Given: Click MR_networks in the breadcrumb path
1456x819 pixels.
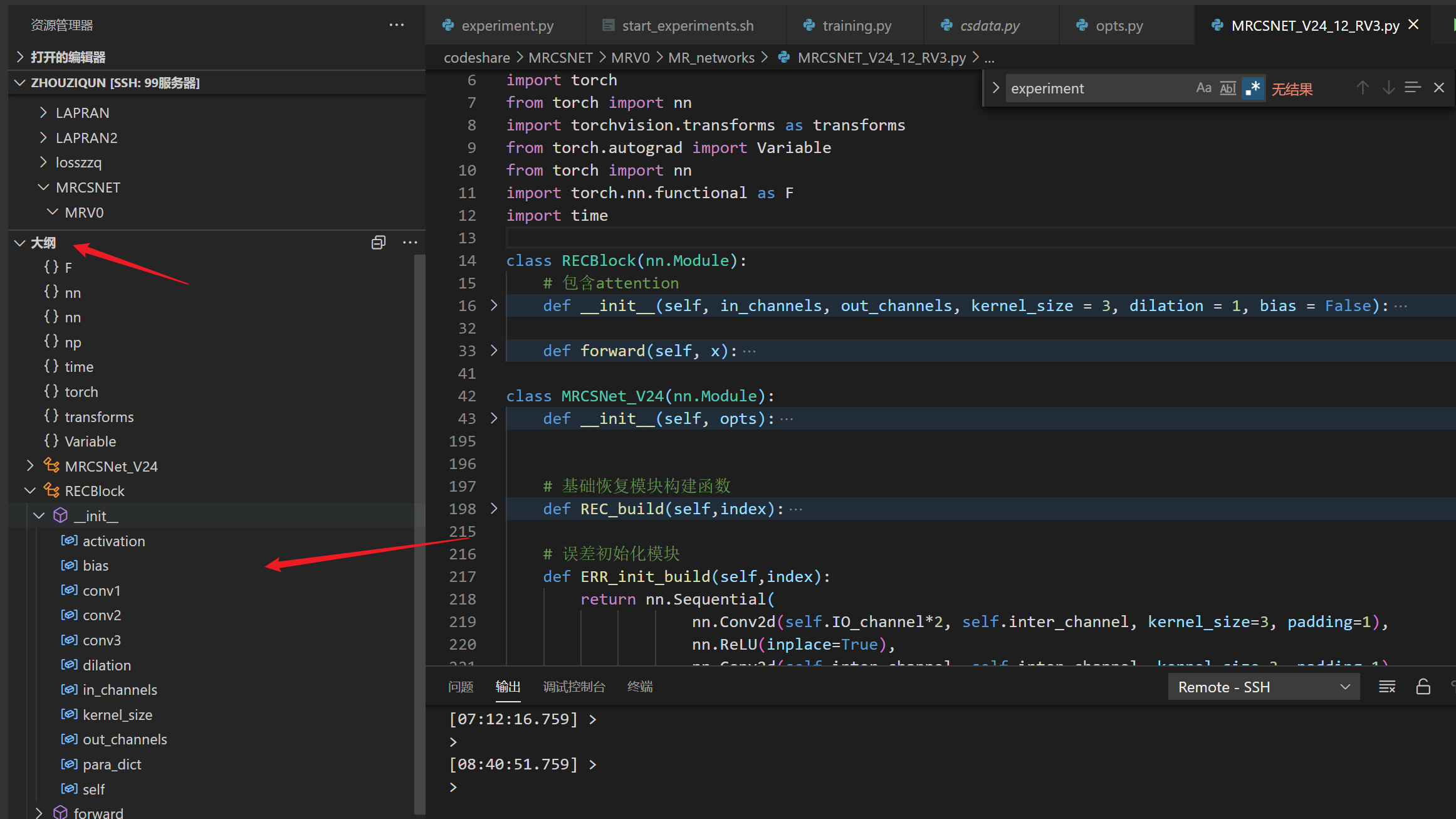Looking at the screenshot, I should pyautogui.click(x=711, y=58).
